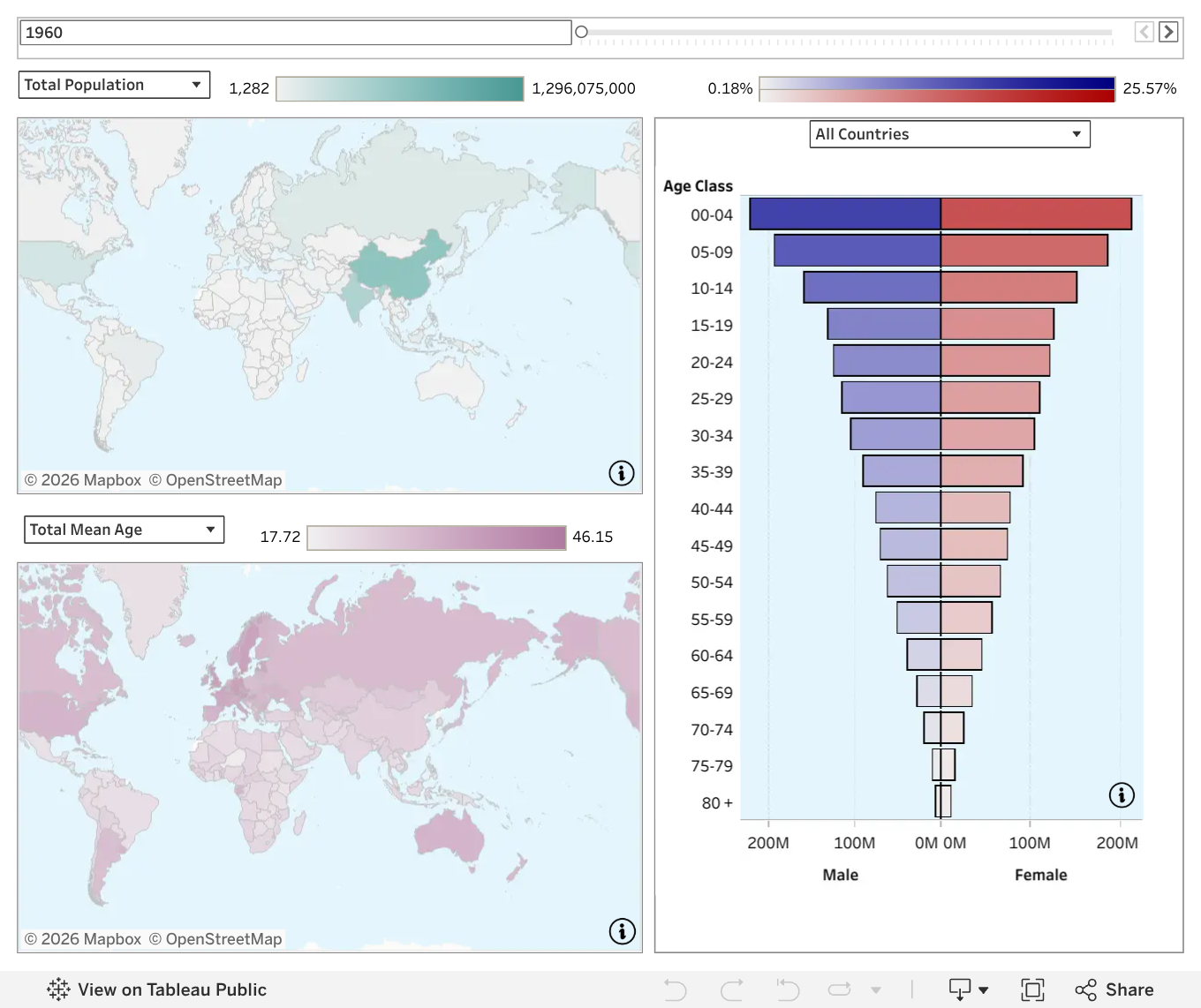Click the total population teal color legend
This screenshot has width=1201, height=1008.
(x=400, y=88)
